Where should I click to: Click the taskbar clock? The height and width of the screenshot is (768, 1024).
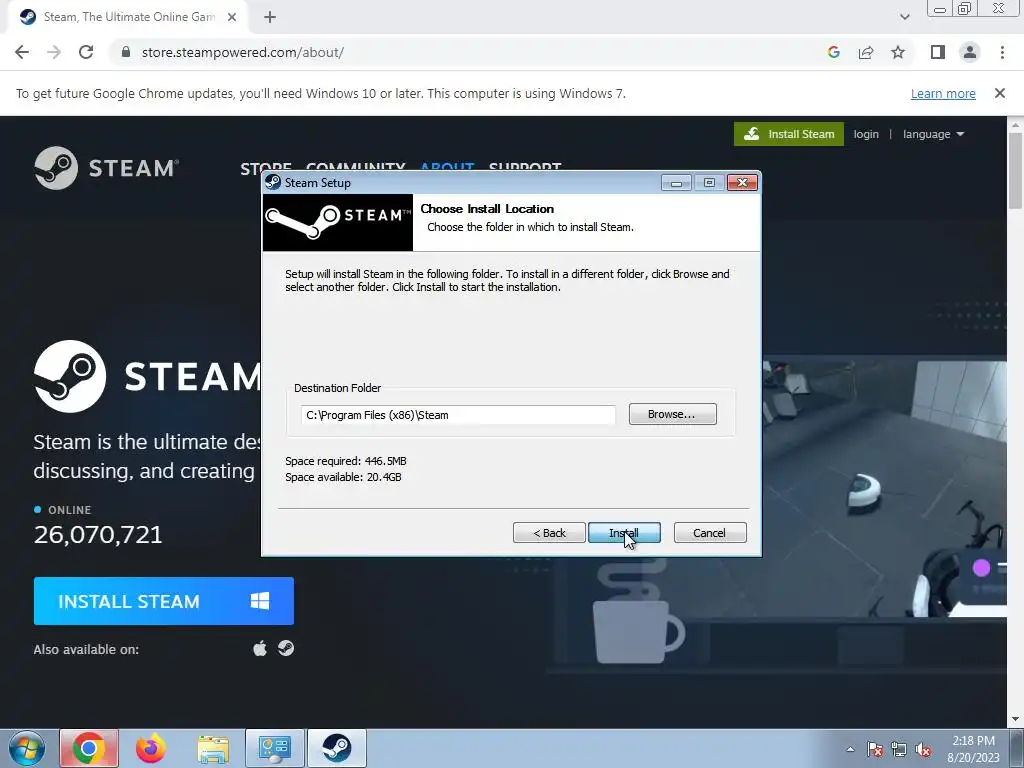pos(973,749)
